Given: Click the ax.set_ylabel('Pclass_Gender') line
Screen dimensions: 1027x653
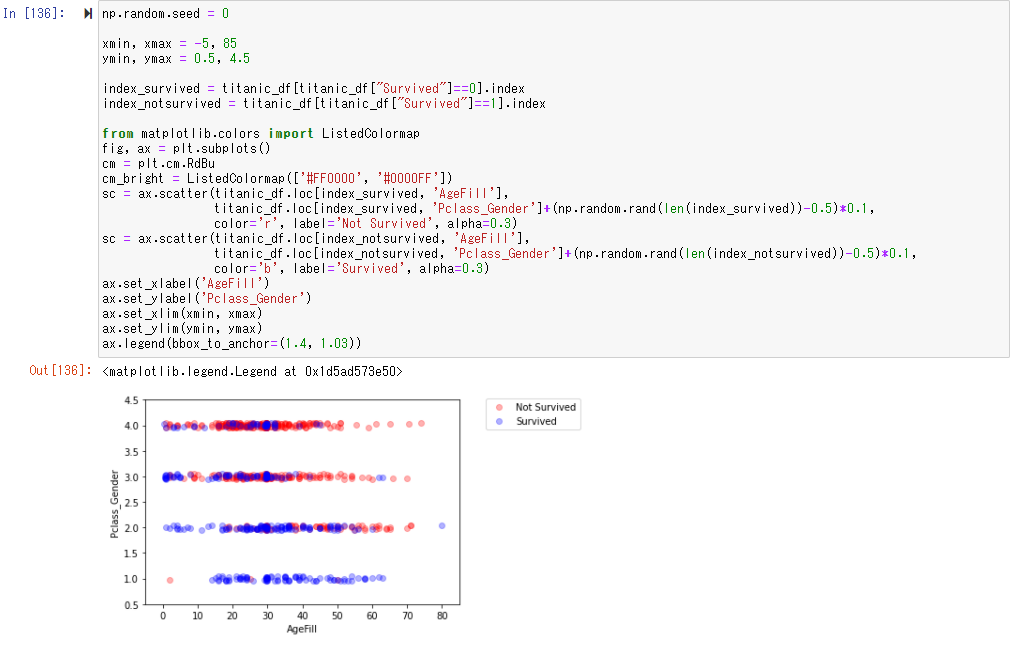Looking at the screenshot, I should tap(207, 299).
